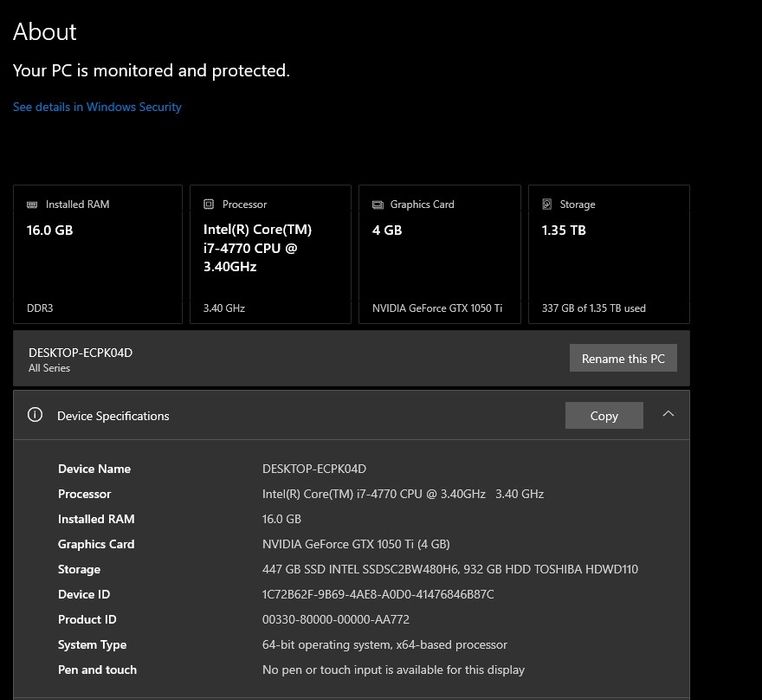This screenshot has height=700, width=762.
Task: Click the Processor value in specifications list
Action: [x=403, y=494]
